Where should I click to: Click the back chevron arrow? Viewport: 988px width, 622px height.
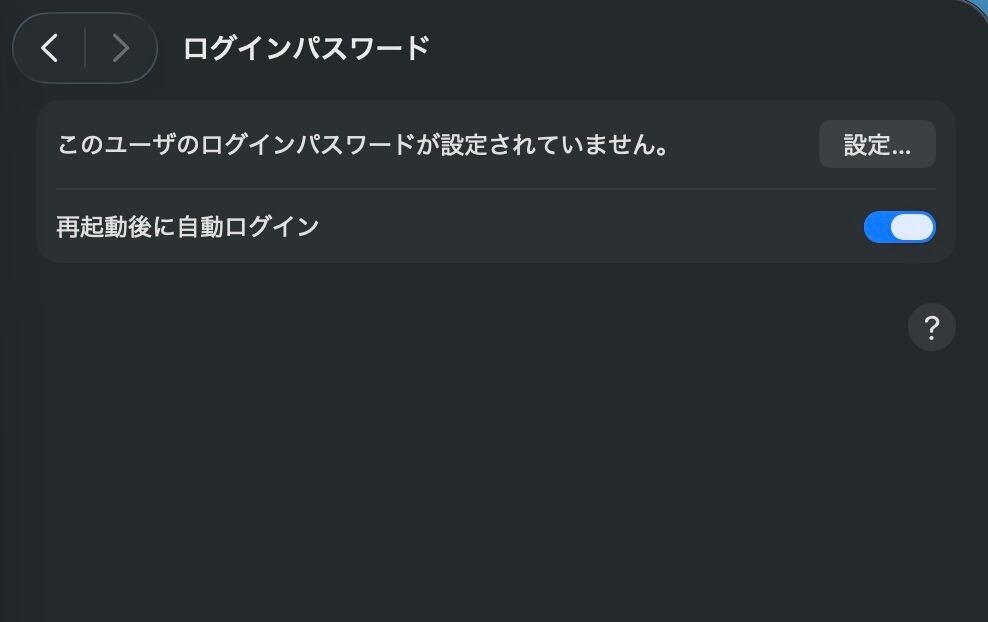pyautogui.click(x=50, y=48)
